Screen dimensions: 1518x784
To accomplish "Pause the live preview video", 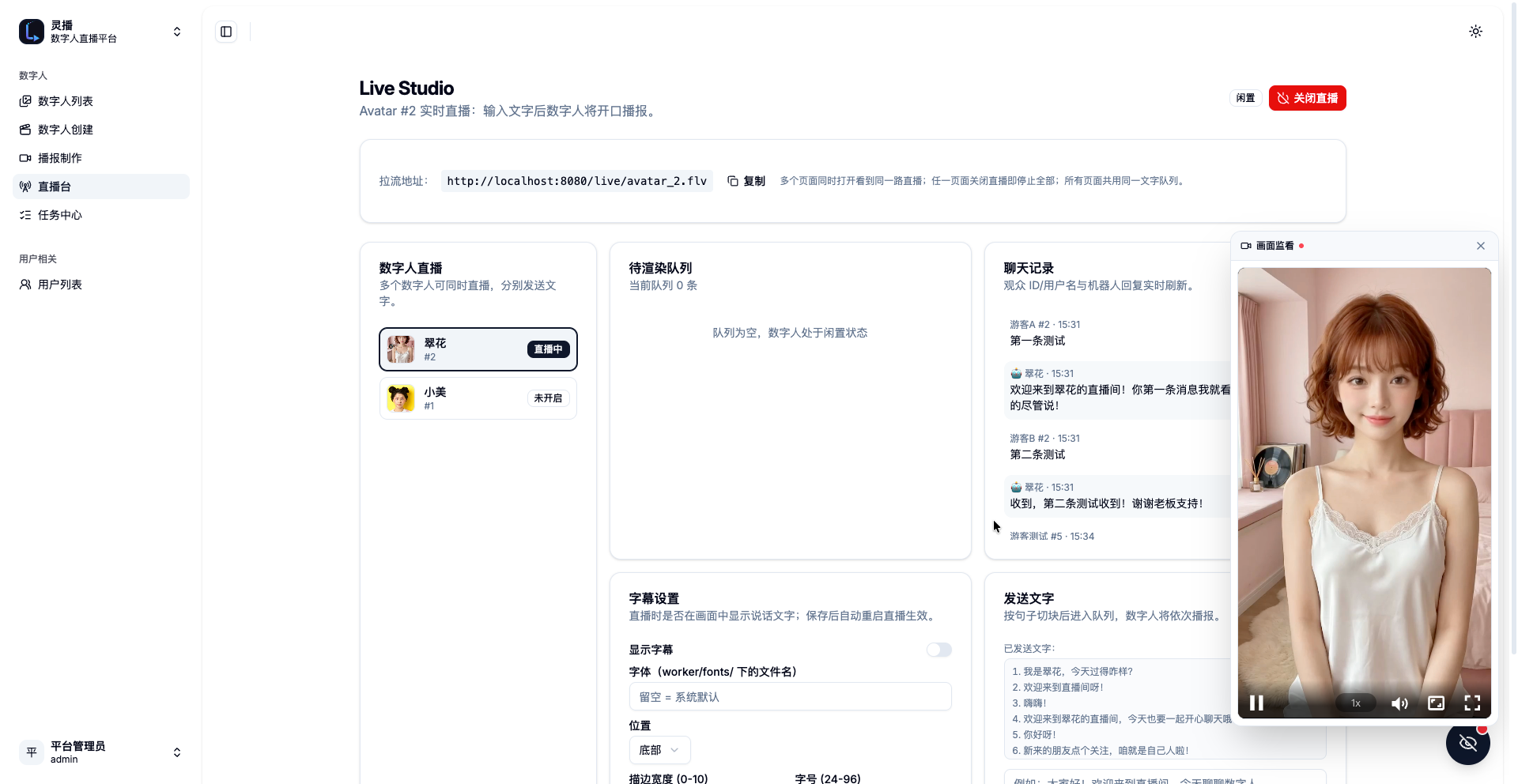I will 1256,703.
